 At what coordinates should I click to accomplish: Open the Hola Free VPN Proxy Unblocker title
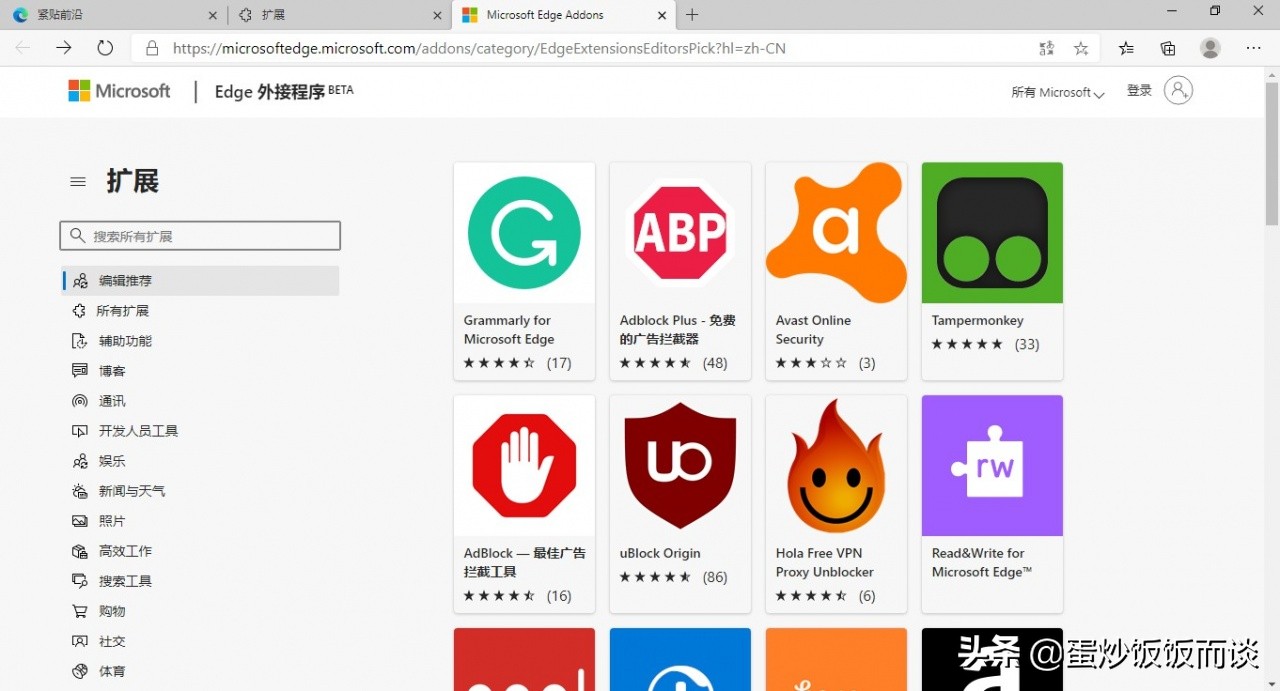coord(825,562)
